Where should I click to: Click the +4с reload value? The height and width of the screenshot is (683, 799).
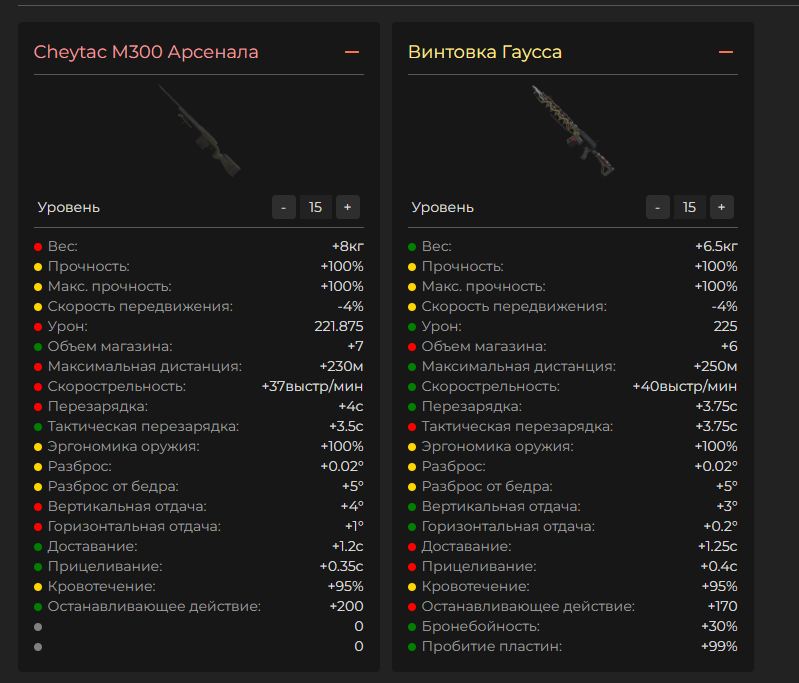[x=351, y=407]
